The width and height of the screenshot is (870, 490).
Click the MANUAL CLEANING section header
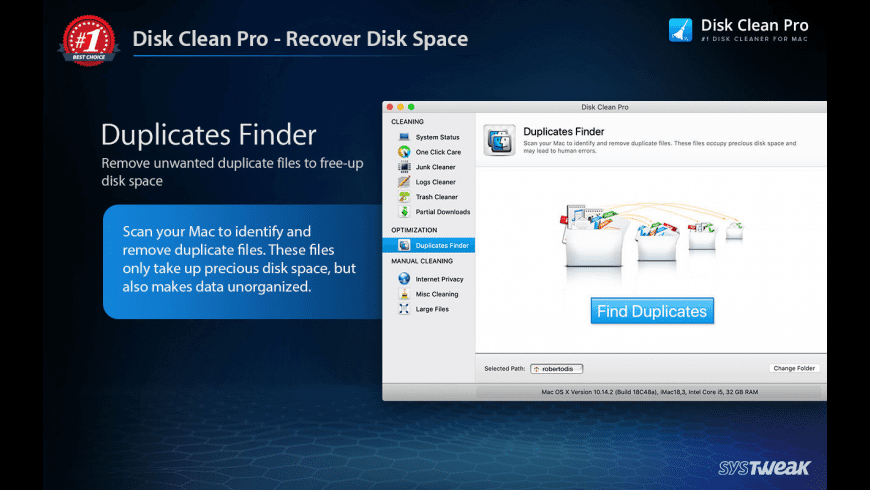point(422,261)
